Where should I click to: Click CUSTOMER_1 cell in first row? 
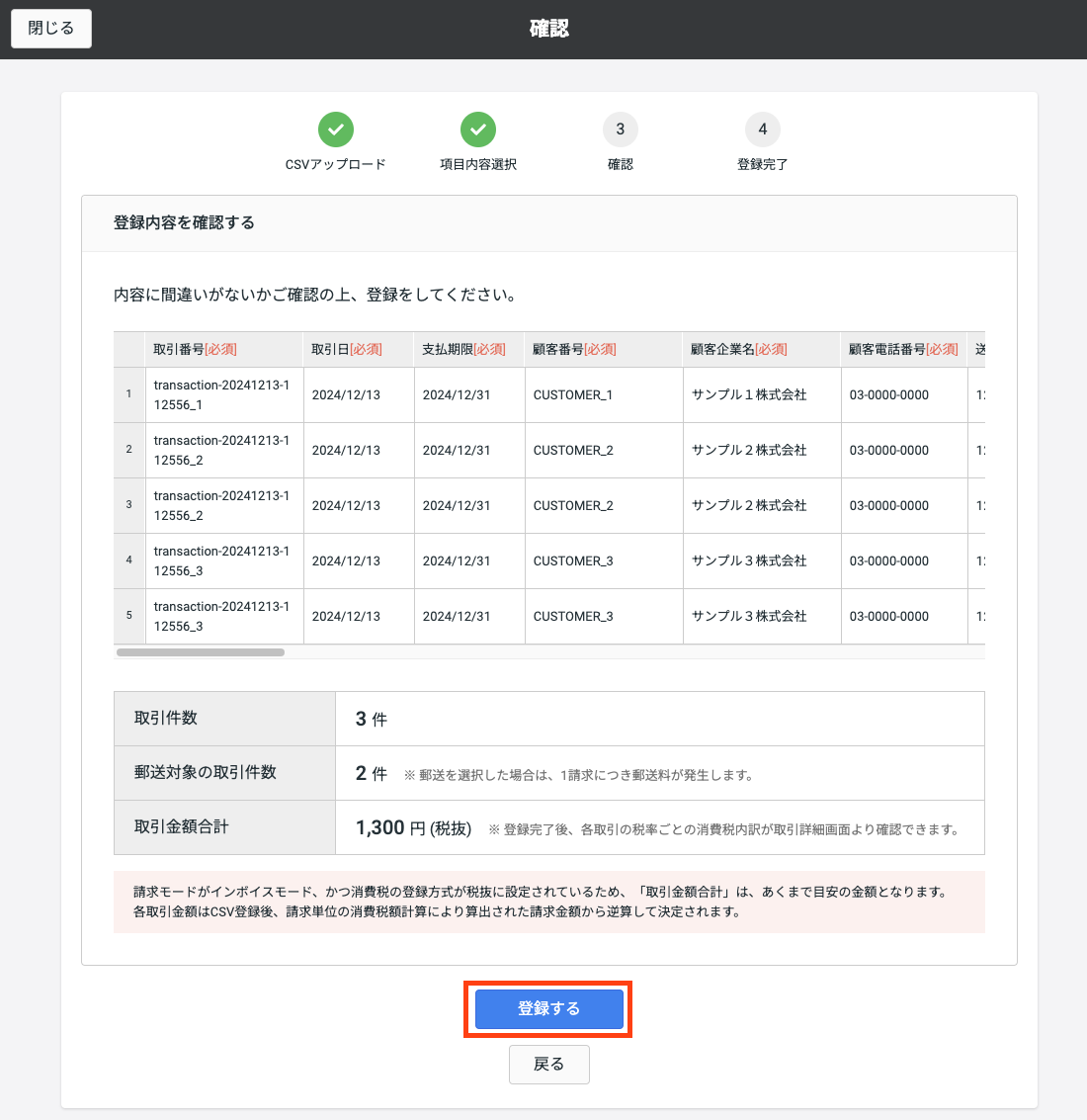(x=573, y=395)
